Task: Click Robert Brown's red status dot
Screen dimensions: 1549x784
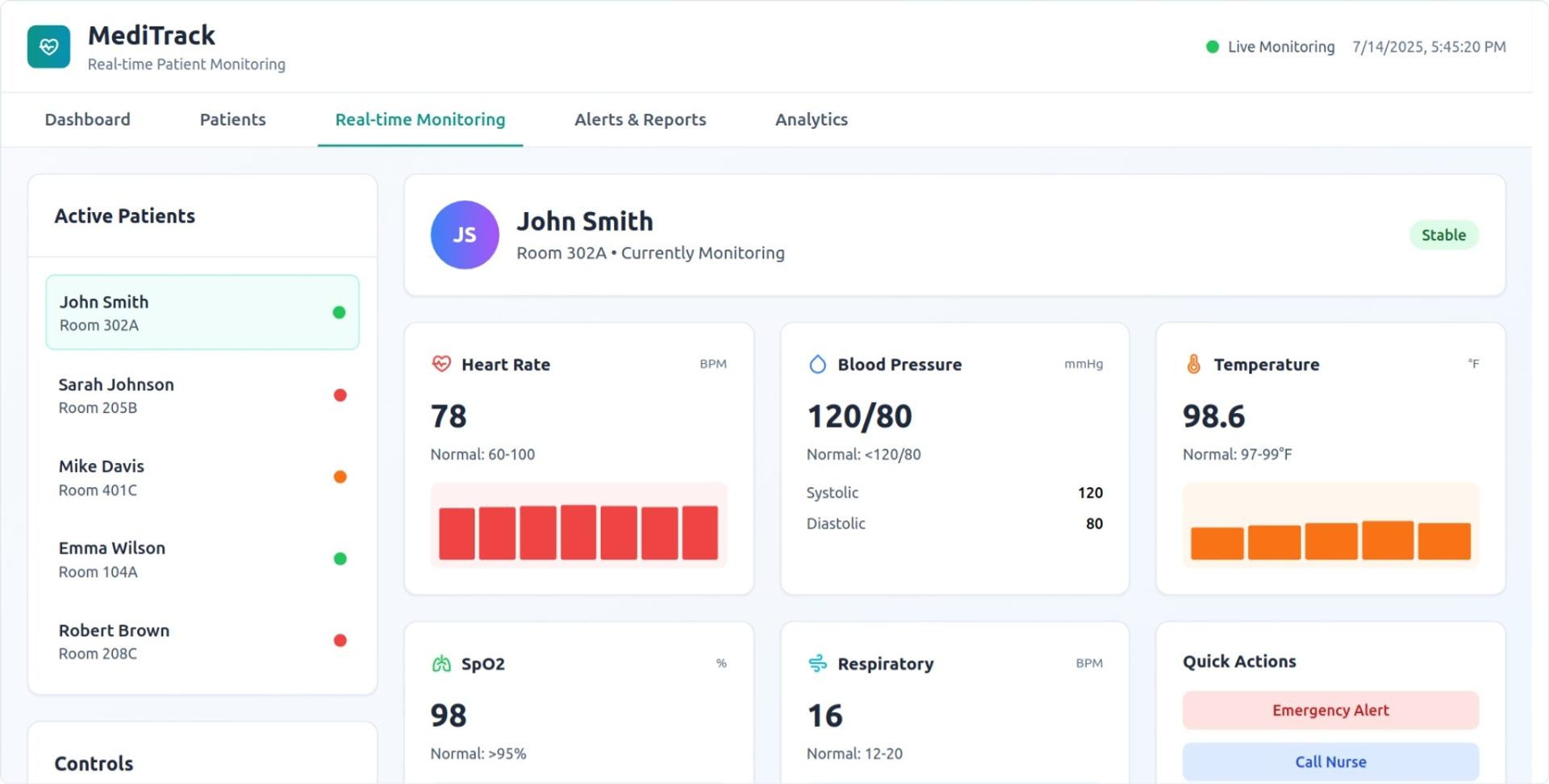Action: coord(340,640)
